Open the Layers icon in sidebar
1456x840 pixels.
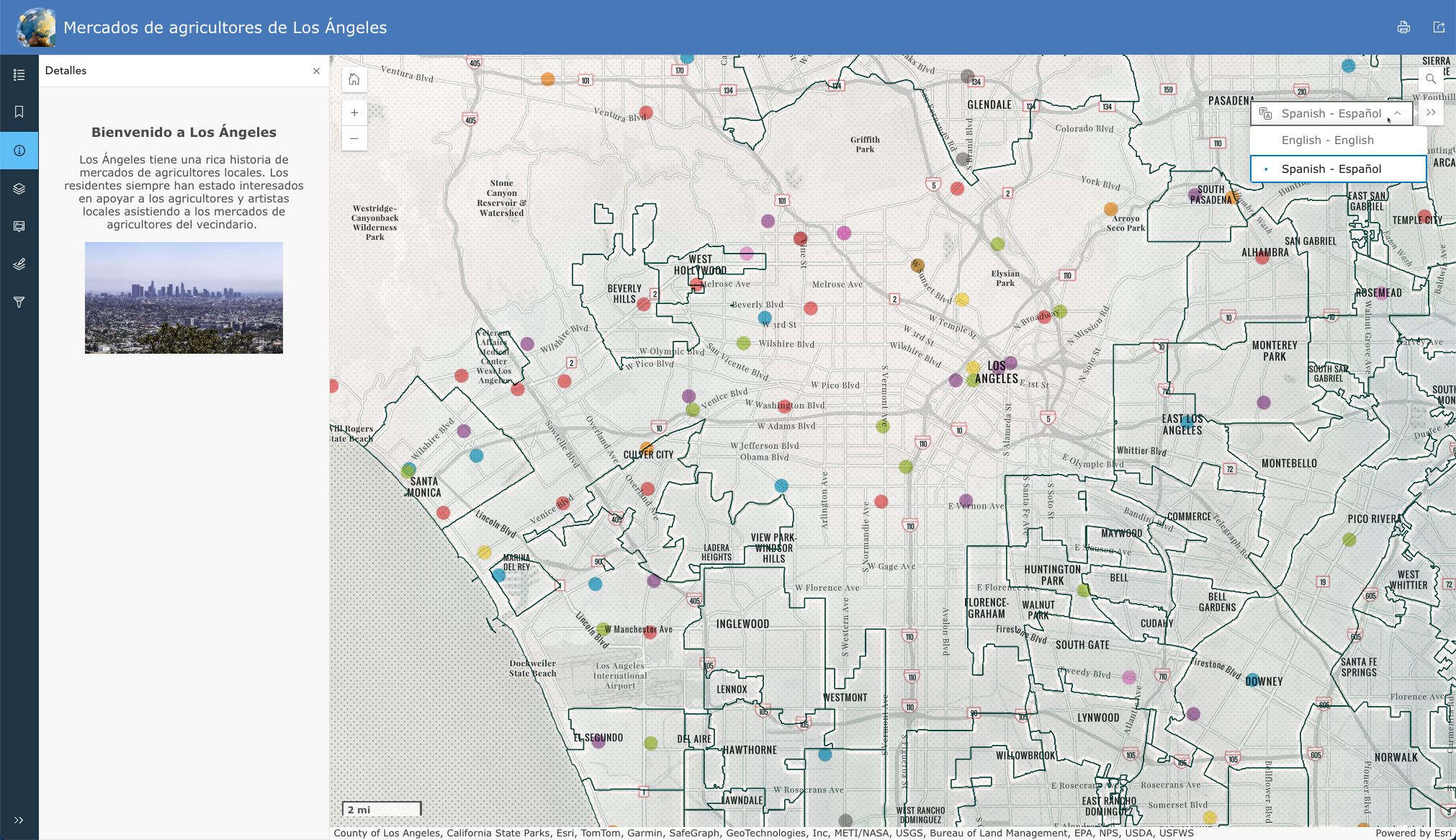(19, 189)
